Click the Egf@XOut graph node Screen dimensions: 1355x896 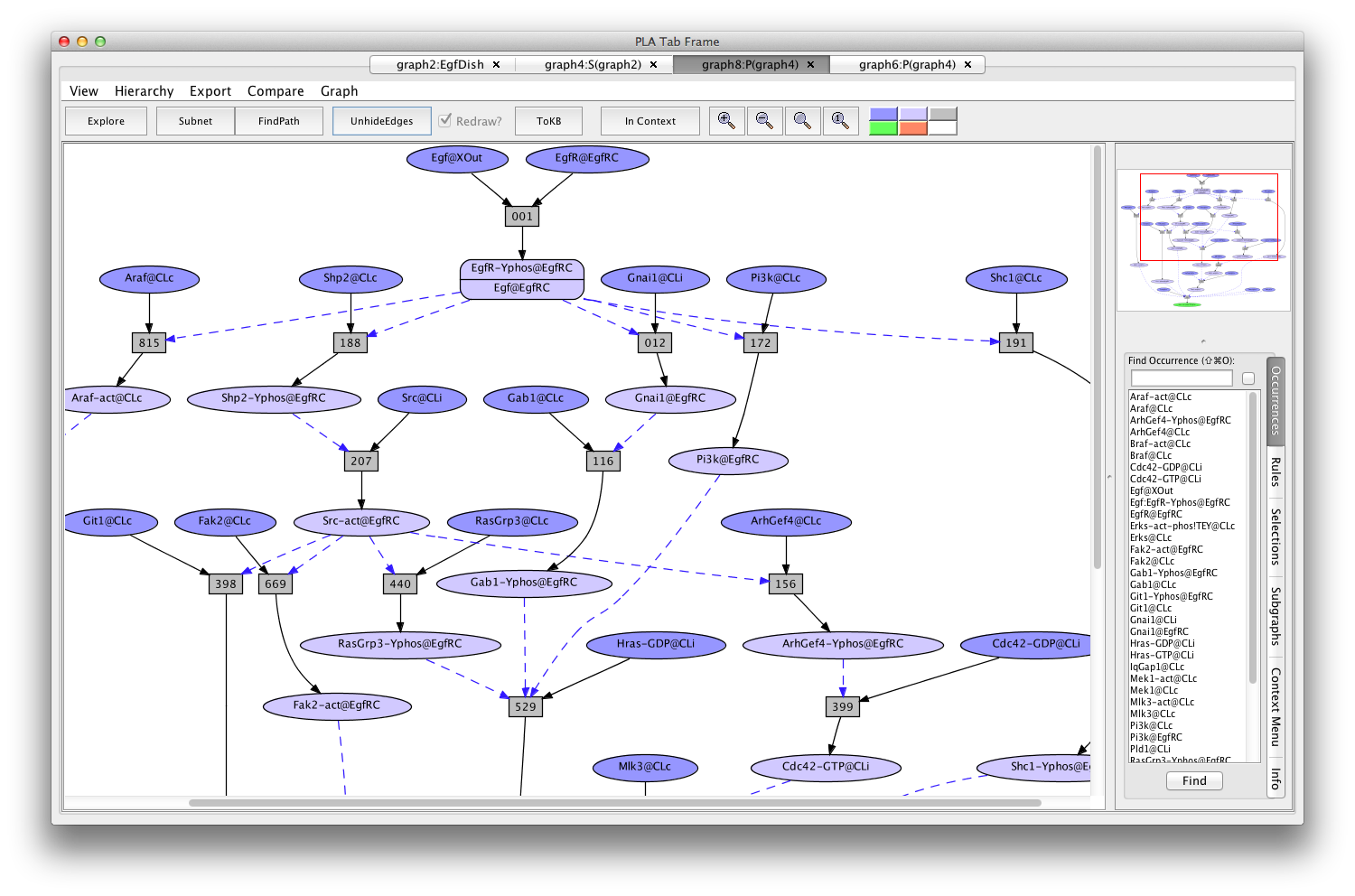(457, 158)
